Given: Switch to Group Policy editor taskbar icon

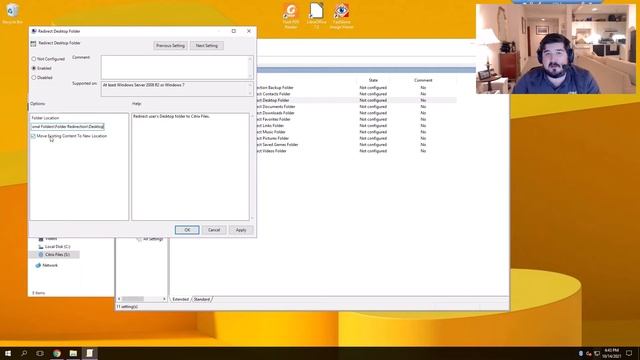Looking at the screenshot, I should pyautogui.click(x=89, y=353).
